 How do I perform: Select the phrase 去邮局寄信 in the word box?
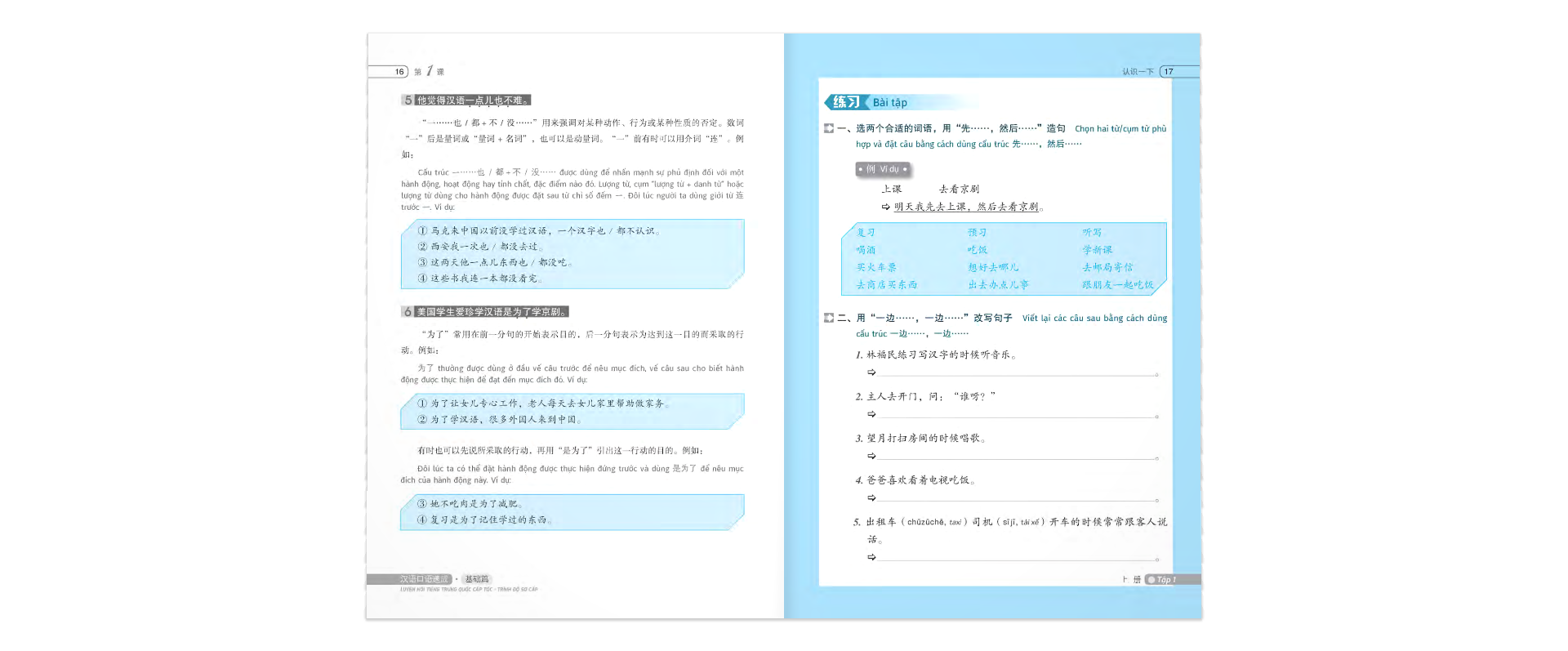1107,267
